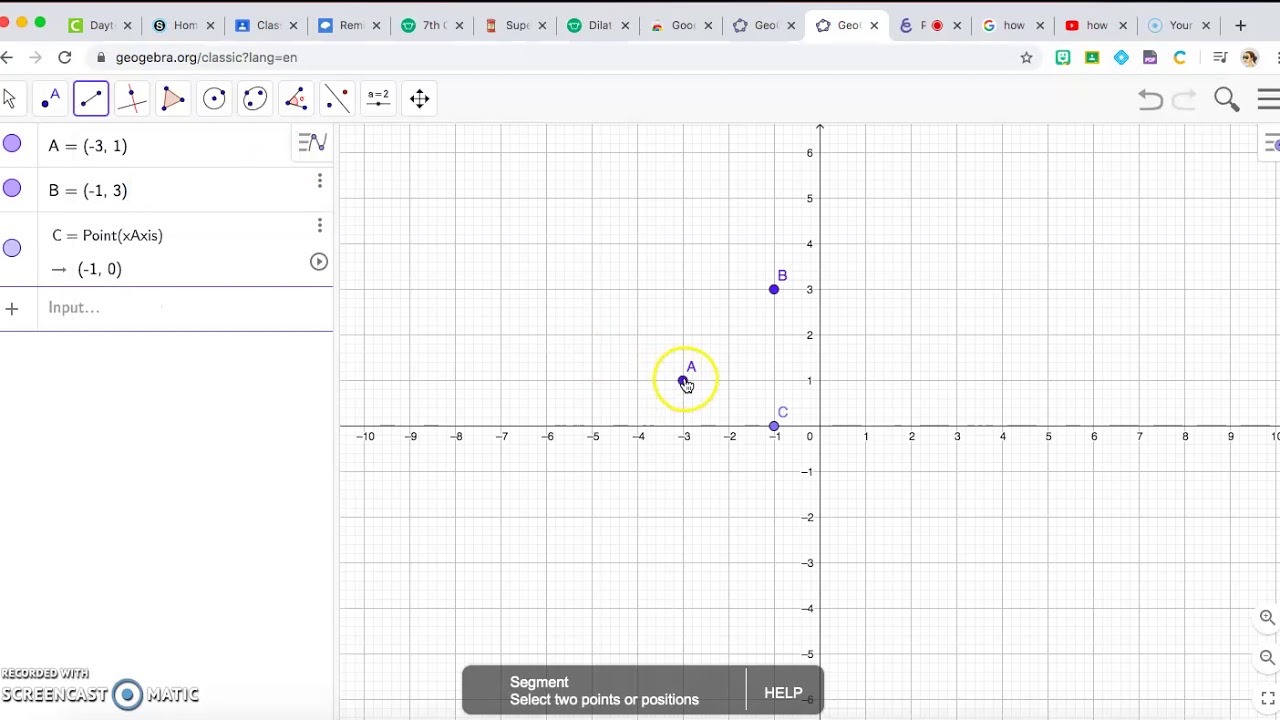Viewport: 1280px width, 720px height.
Task: Play animation for point C
Action: pyautogui.click(x=318, y=262)
